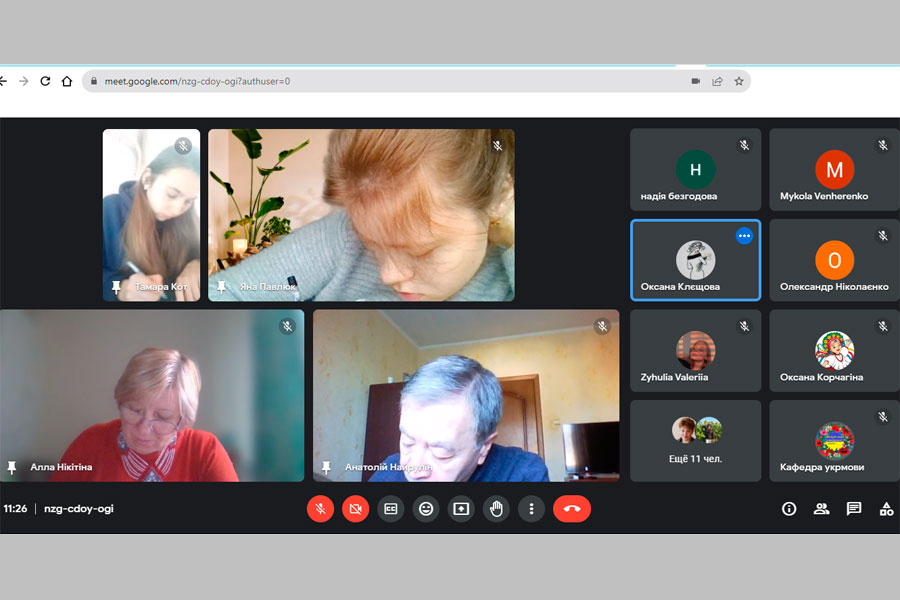900x600 pixels.
Task: Click the H avatar of надія безгодова
Action: click(x=696, y=169)
